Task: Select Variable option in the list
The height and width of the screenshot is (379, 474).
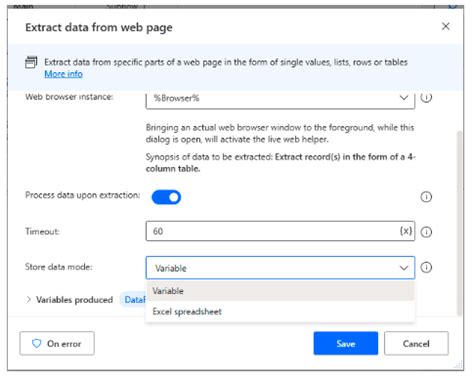Action: click(x=280, y=291)
